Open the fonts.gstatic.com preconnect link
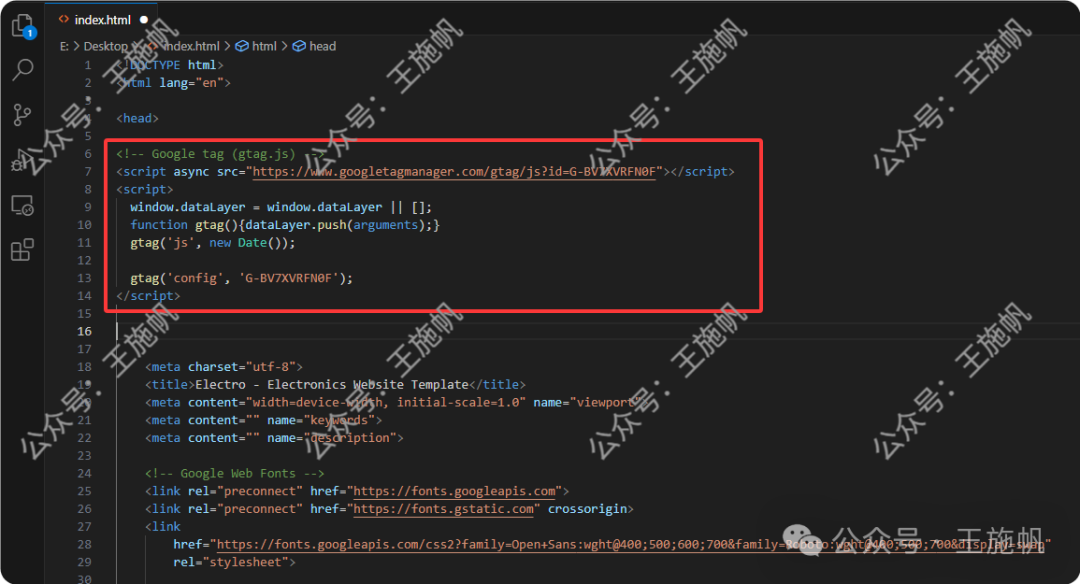The image size is (1080, 584). [444, 509]
